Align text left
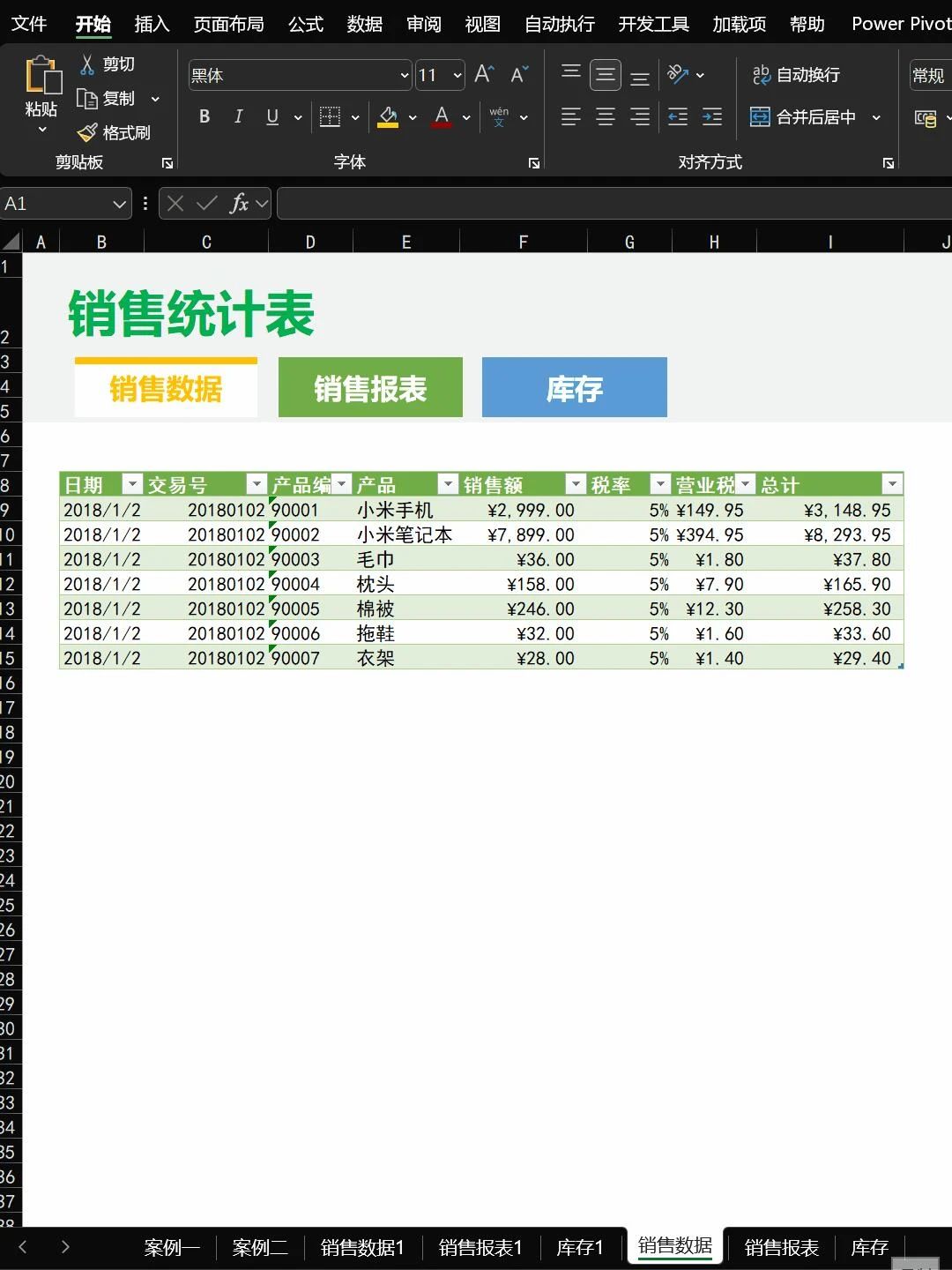Image resolution: width=952 pixels, height=1270 pixels. pos(571,116)
